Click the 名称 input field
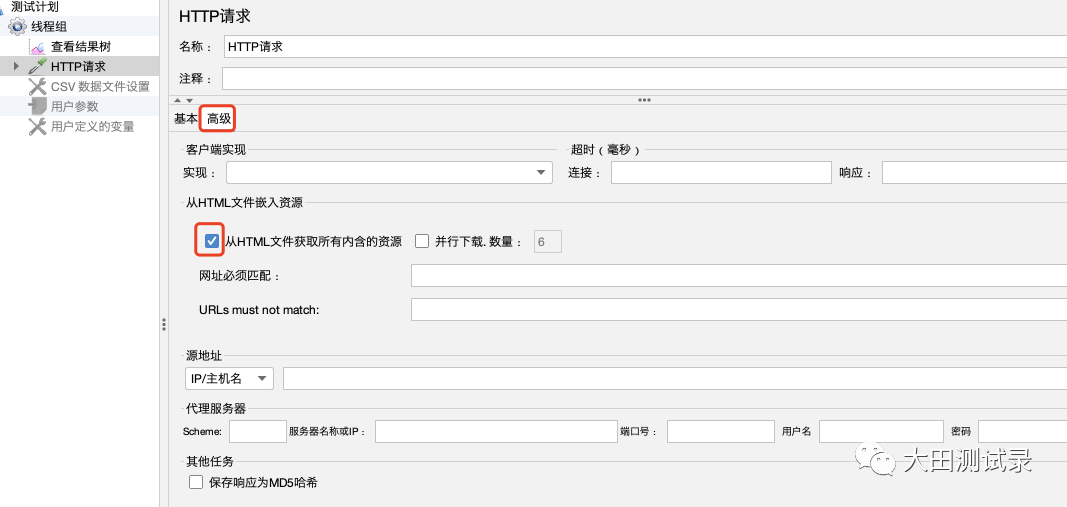 645,47
